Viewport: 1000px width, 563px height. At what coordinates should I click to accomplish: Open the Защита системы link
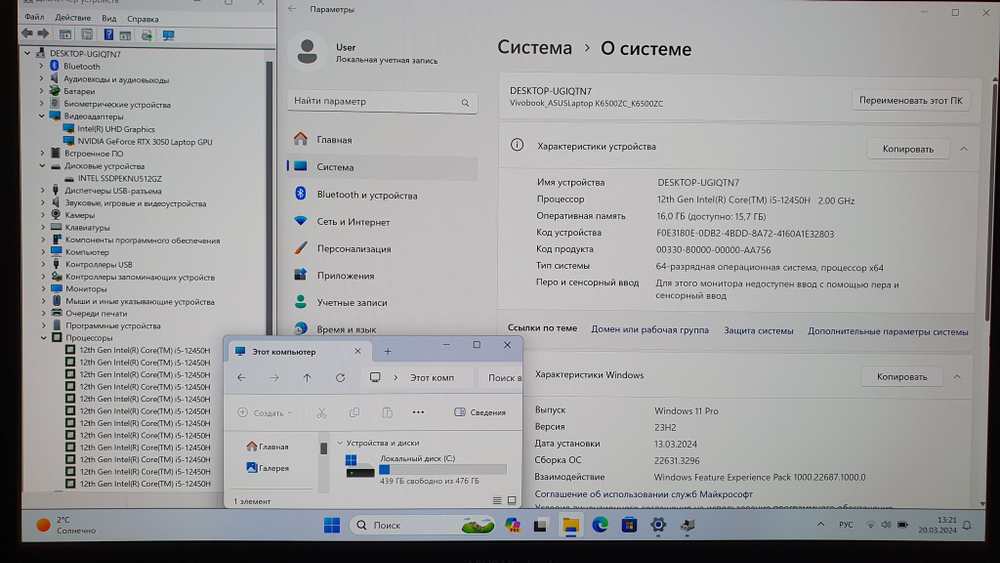pos(758,331)
